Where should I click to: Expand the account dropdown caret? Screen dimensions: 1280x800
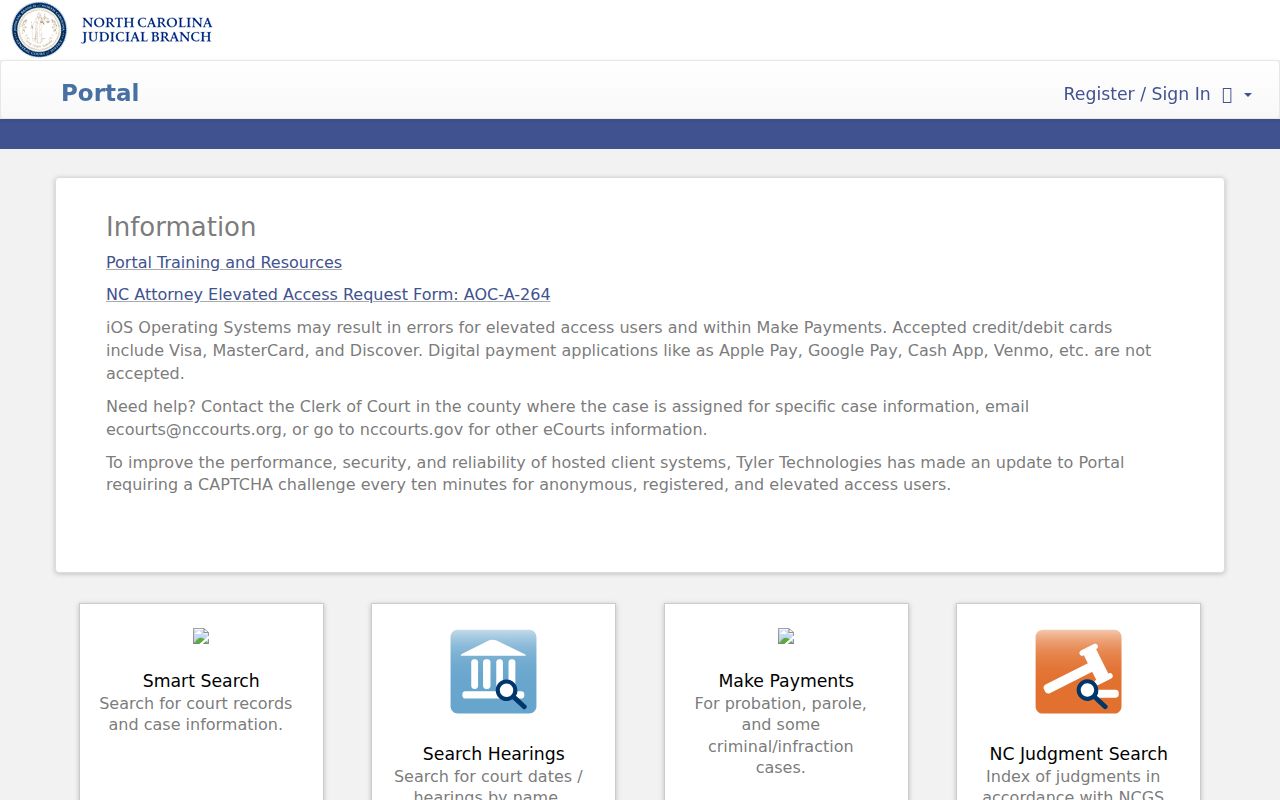point(1248,95)
